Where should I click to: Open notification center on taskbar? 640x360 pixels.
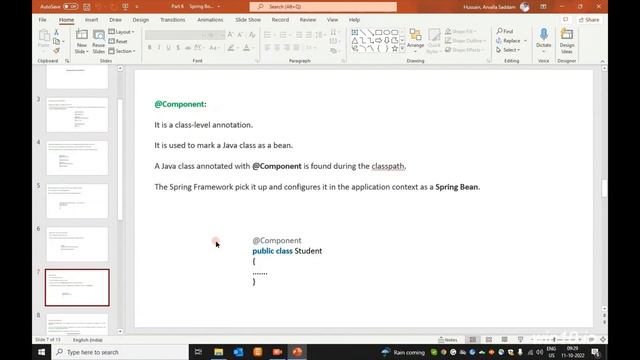(596, 352)
